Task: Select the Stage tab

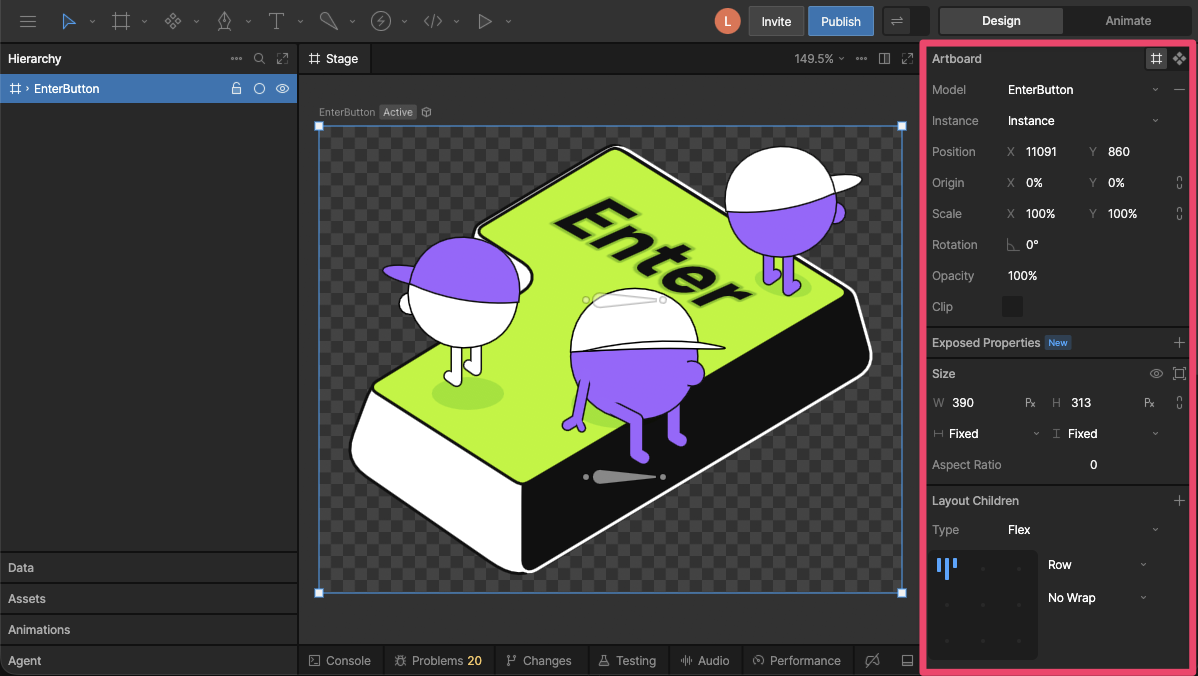Action: (x=334, y=59)
